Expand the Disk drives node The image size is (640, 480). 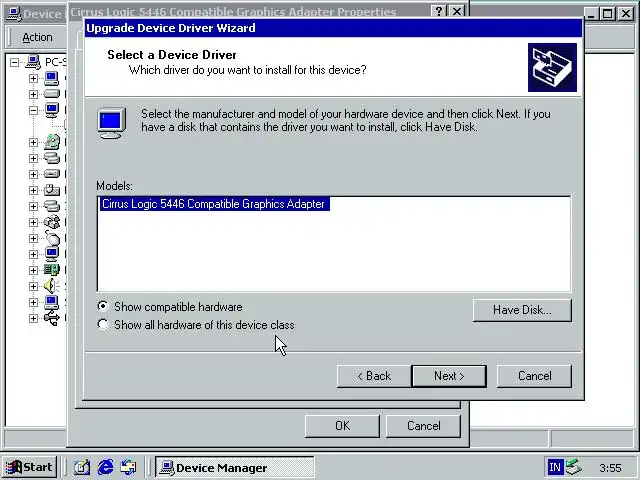tap(33, 94)
